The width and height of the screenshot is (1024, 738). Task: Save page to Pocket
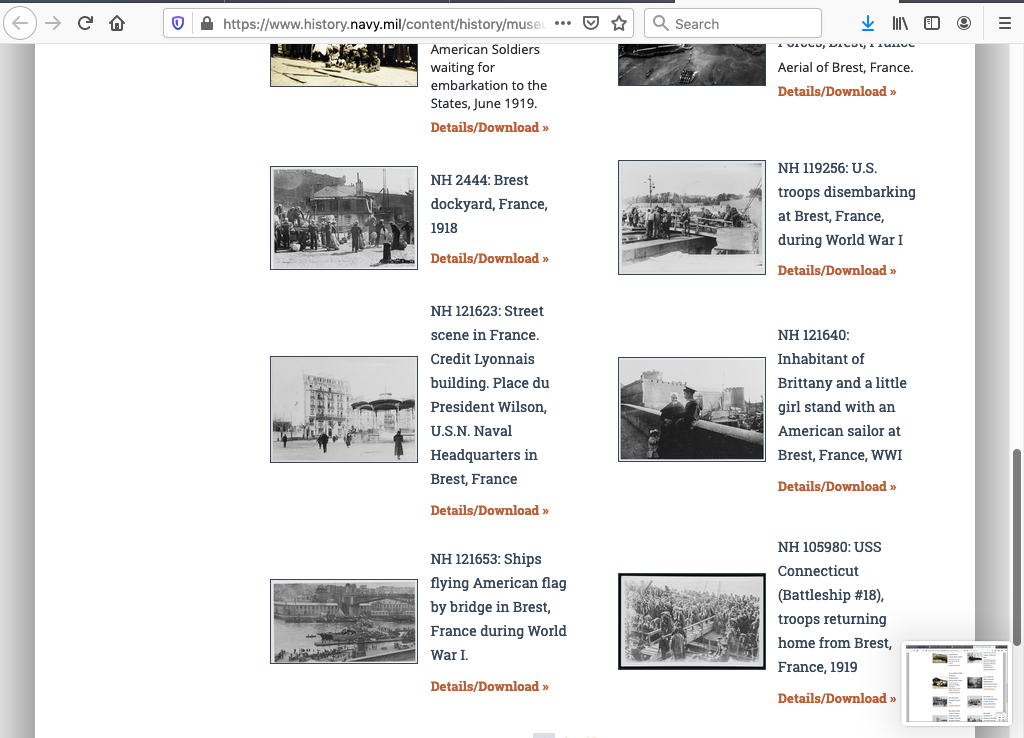pos(591,23)
